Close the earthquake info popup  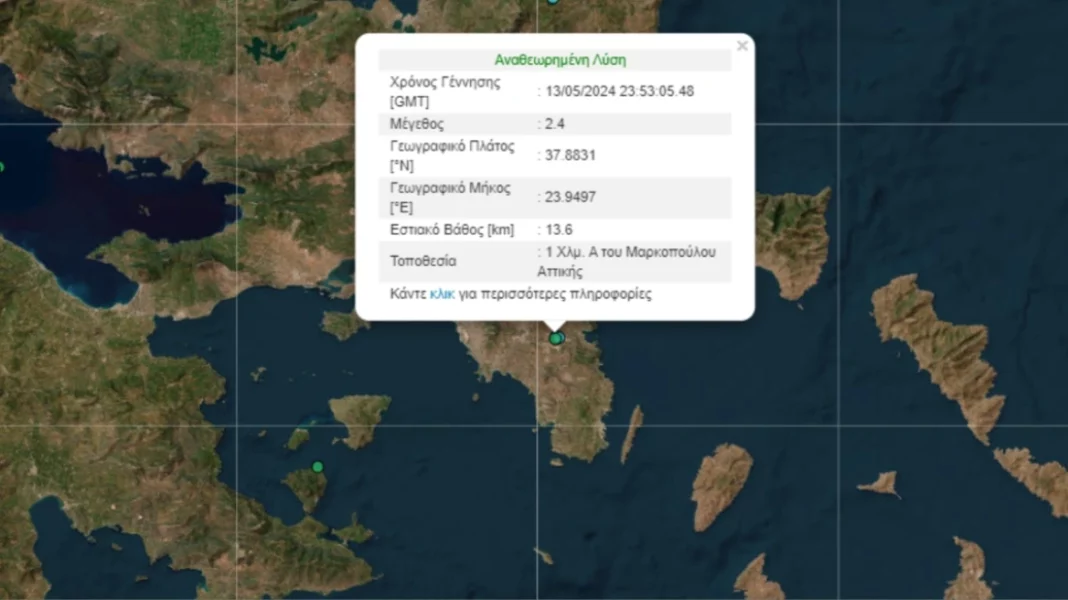[742, 46]
